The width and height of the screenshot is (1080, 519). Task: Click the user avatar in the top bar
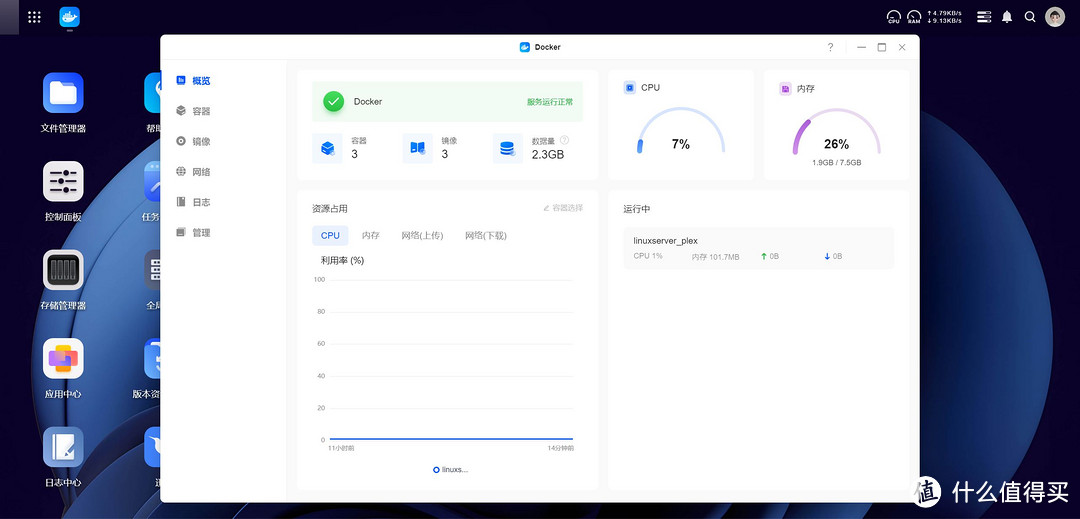click(1055, 17)
